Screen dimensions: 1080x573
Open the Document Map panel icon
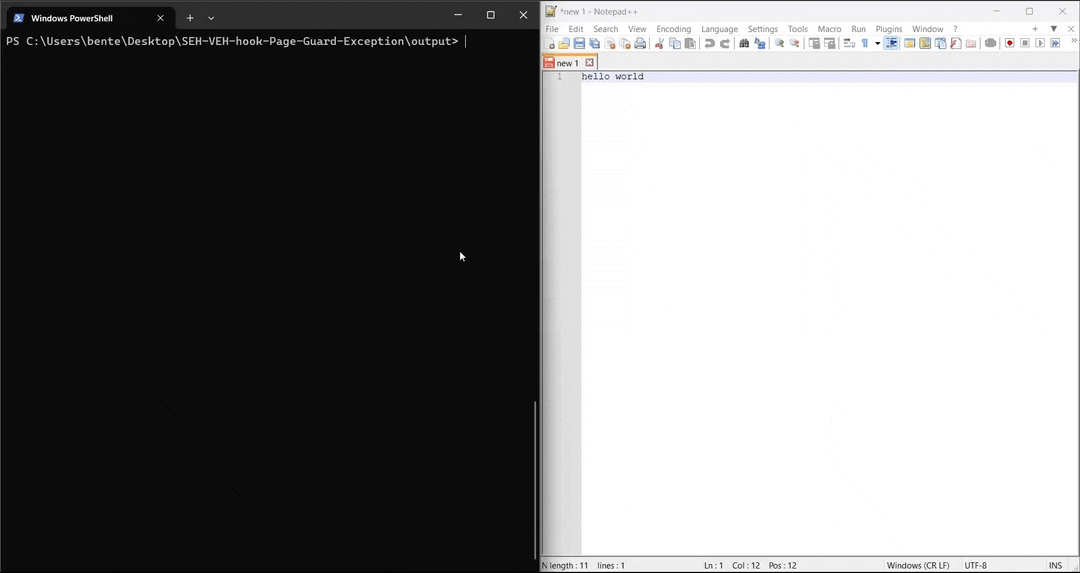pyautogui.click(x=924, y=43)
